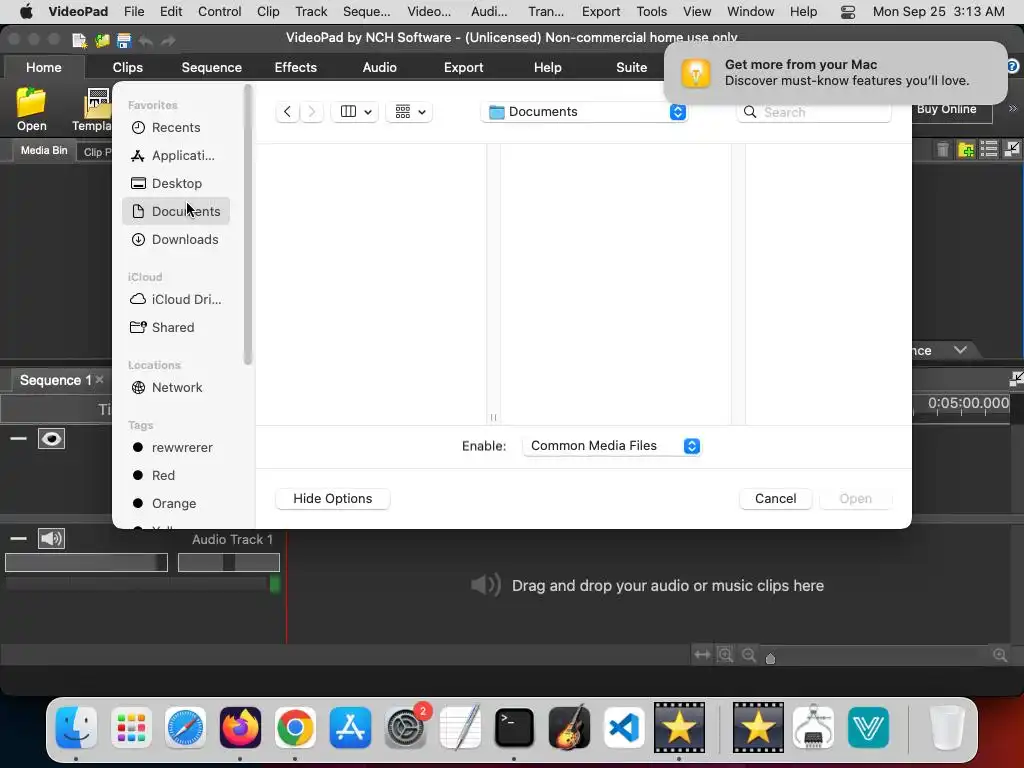Switch Media Bin to list view icon
Image resolution: width=1024 pixels, height=768 pixels.
pos(989,150)
